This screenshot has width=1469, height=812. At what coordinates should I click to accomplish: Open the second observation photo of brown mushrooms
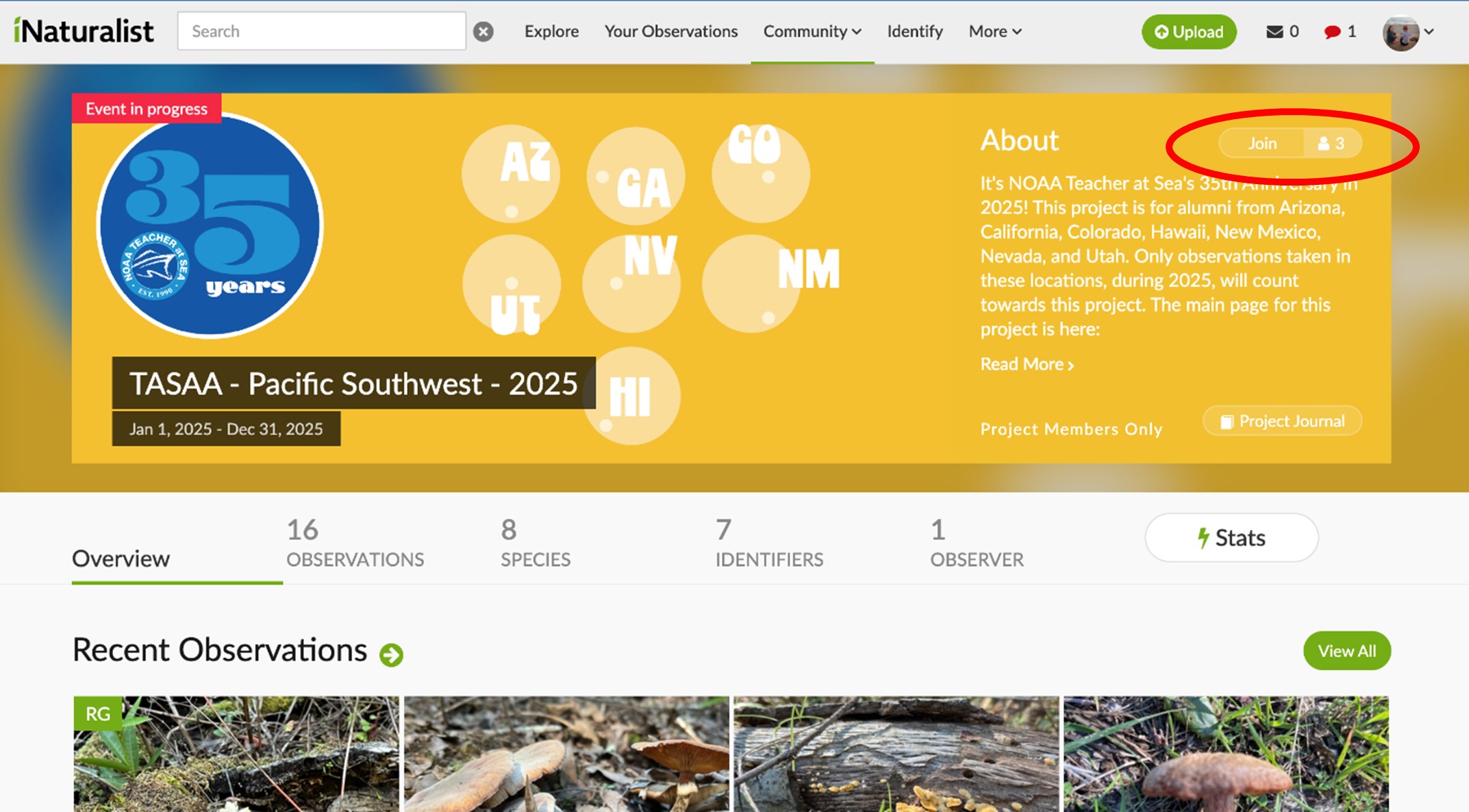tap(566, 754)
